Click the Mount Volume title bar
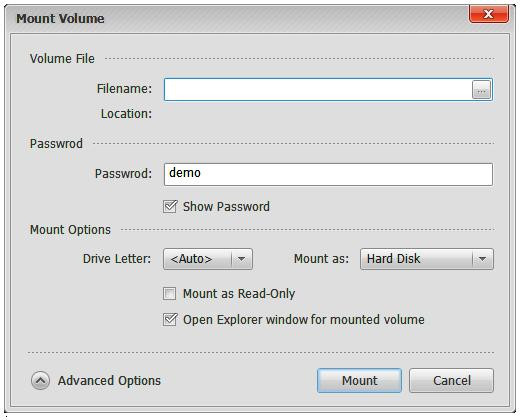522x420 pixels. 233,18
